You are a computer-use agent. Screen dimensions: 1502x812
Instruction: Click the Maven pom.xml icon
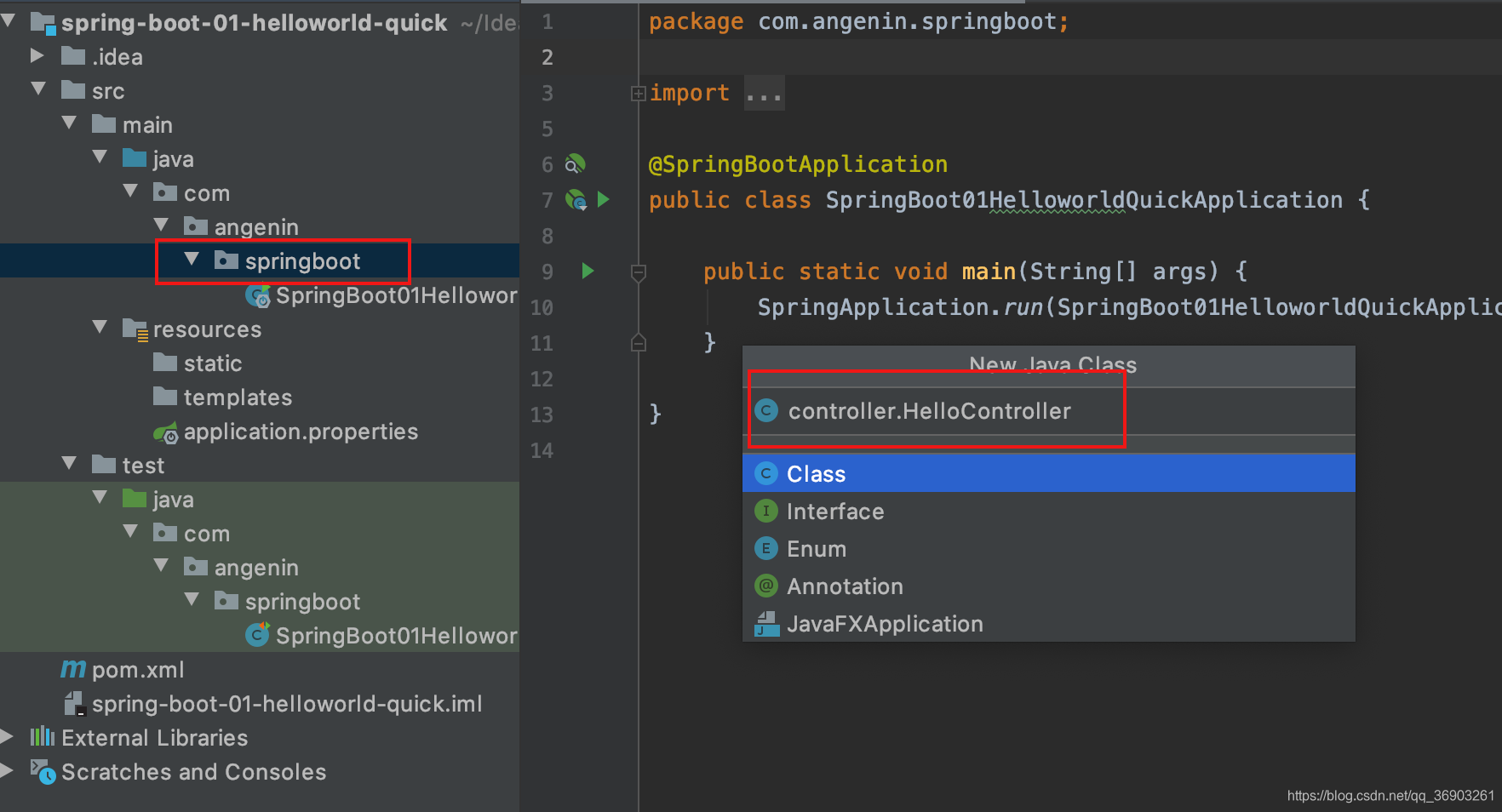pyautogui.click(x=73, y=669)
